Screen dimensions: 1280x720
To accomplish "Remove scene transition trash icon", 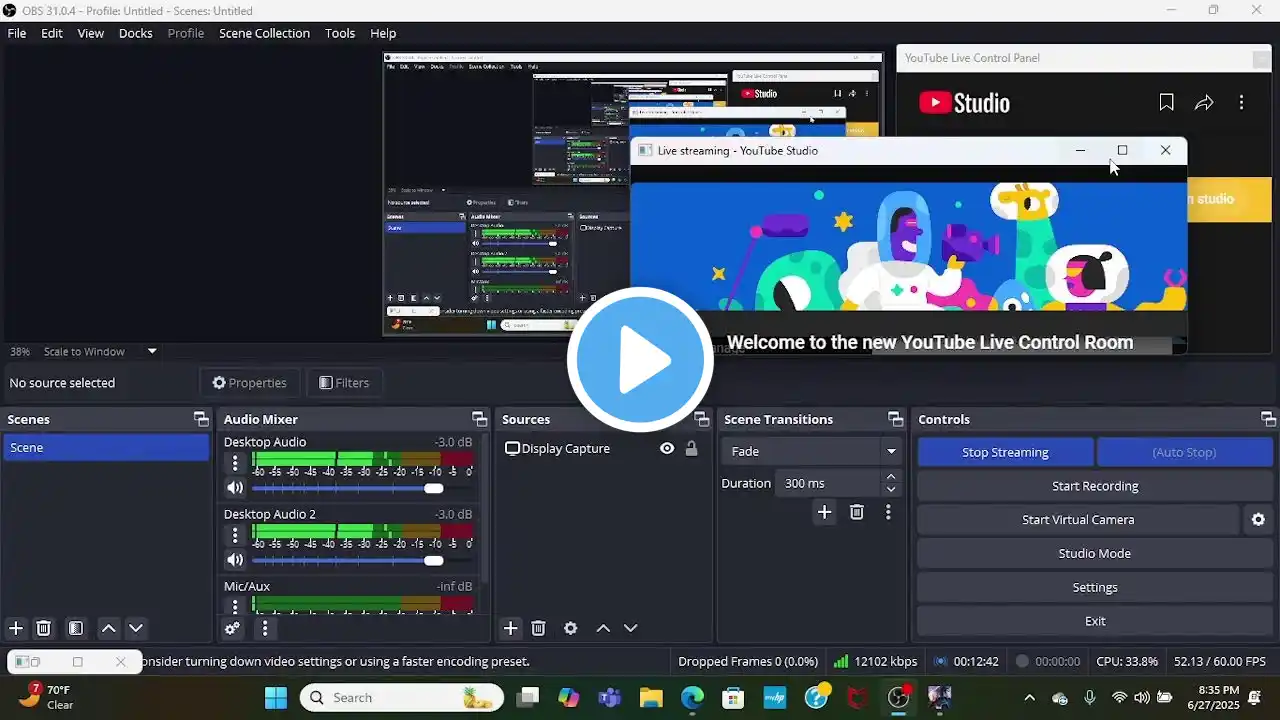I will (856, 512).
